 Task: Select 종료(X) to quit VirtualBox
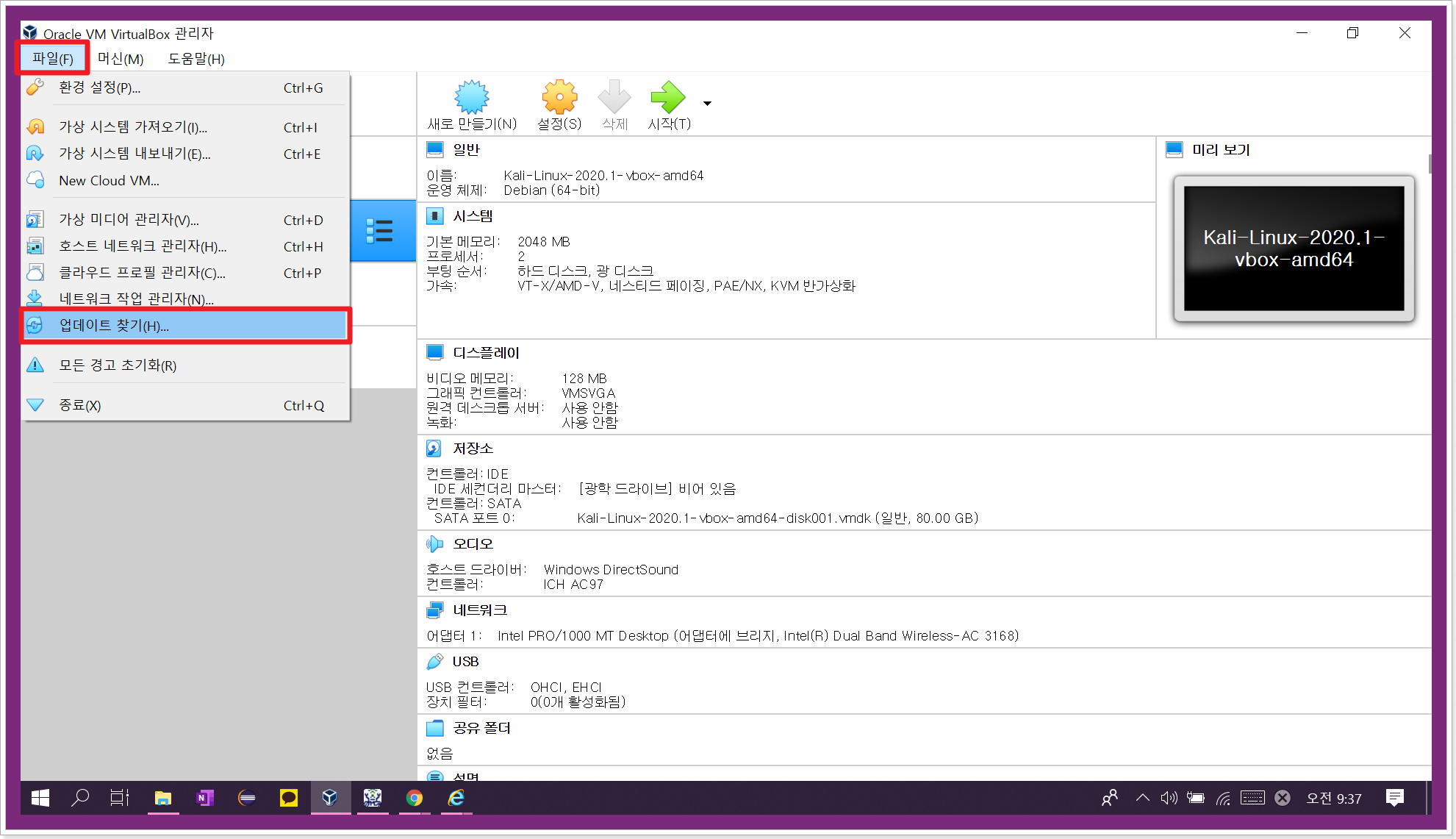[x=185, y=405]
